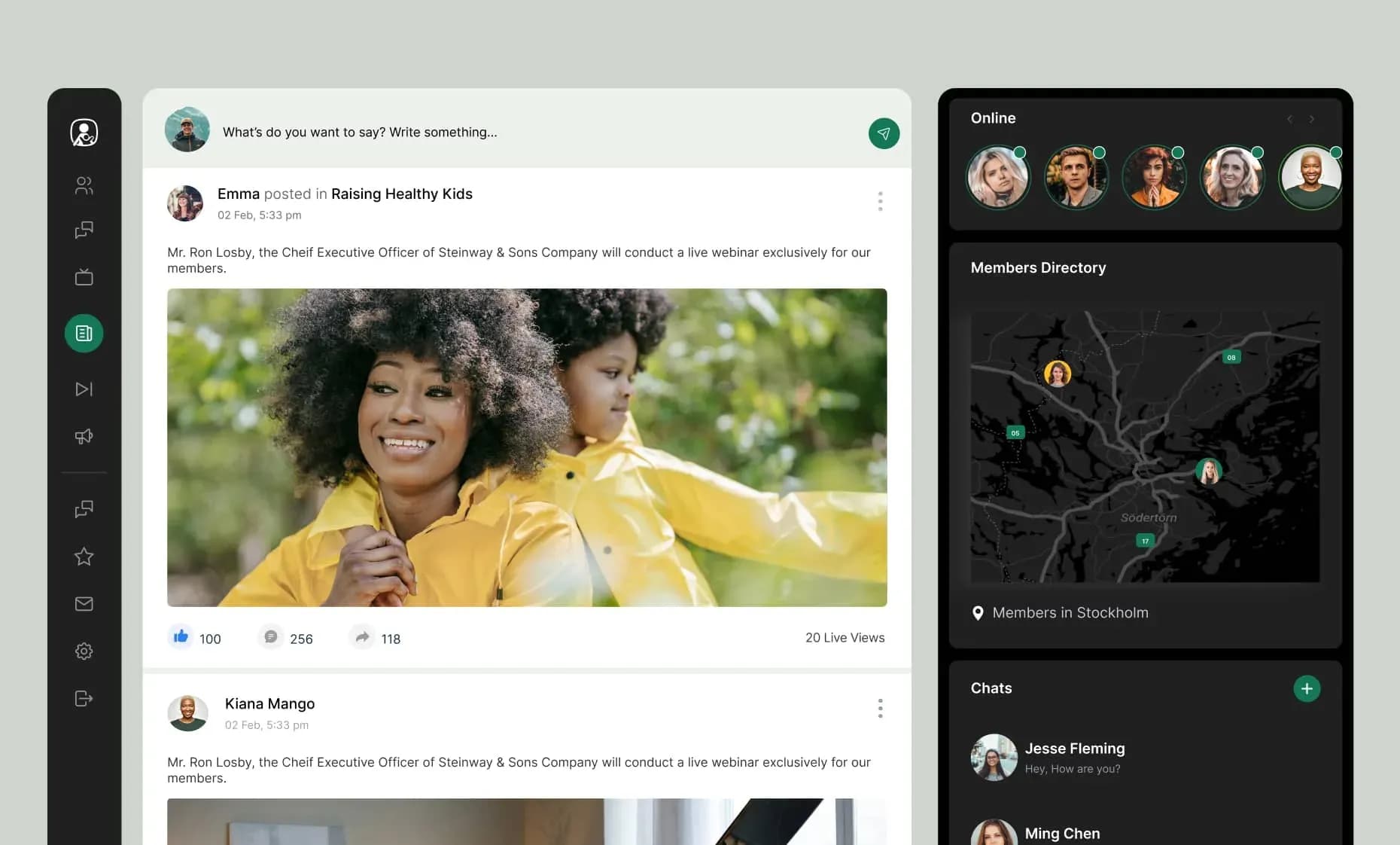
Task: Open the skip-forward media icon in sidebar
Action: (84, 389)
